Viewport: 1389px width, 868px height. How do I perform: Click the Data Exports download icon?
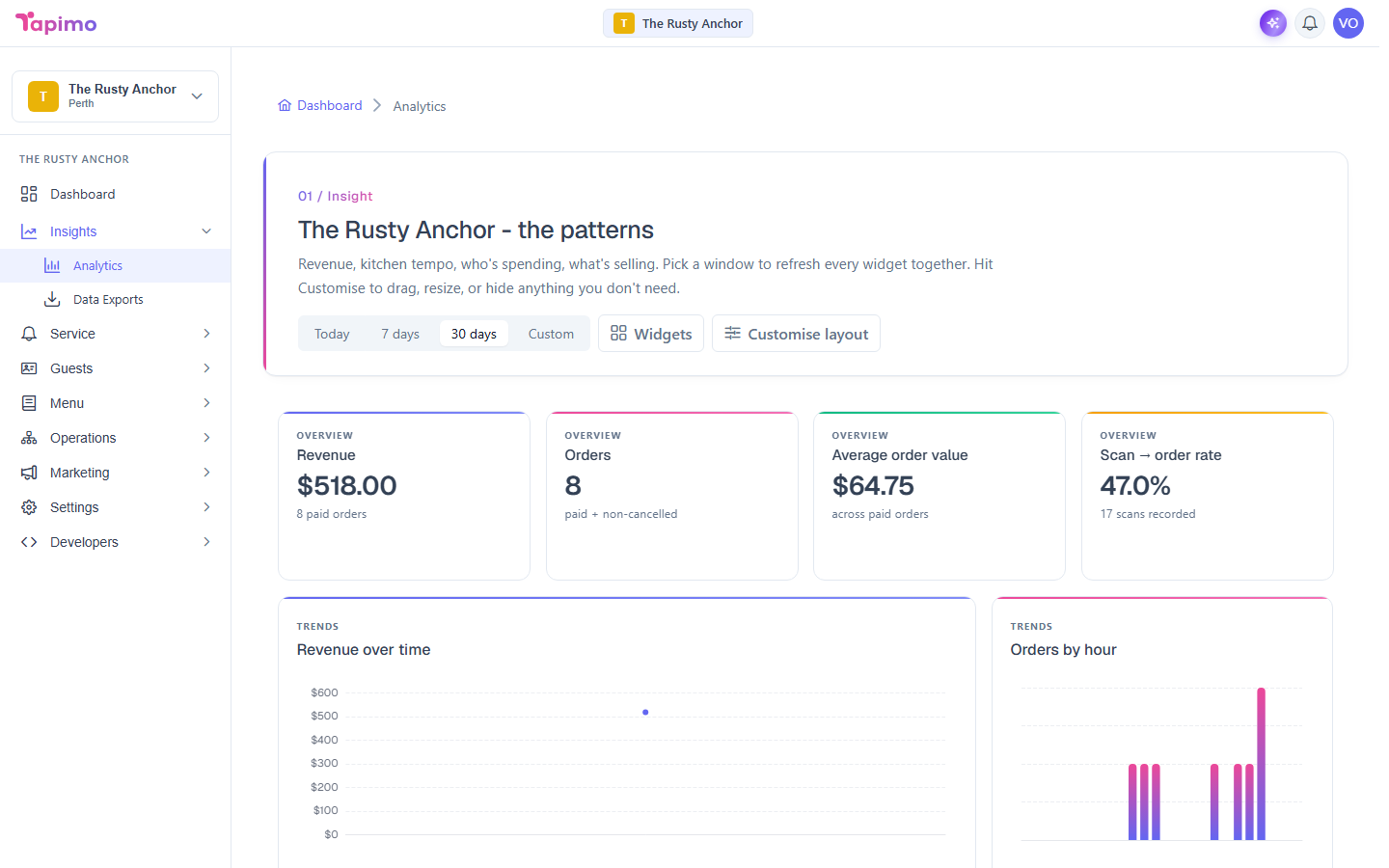click(x=52, y=300)
